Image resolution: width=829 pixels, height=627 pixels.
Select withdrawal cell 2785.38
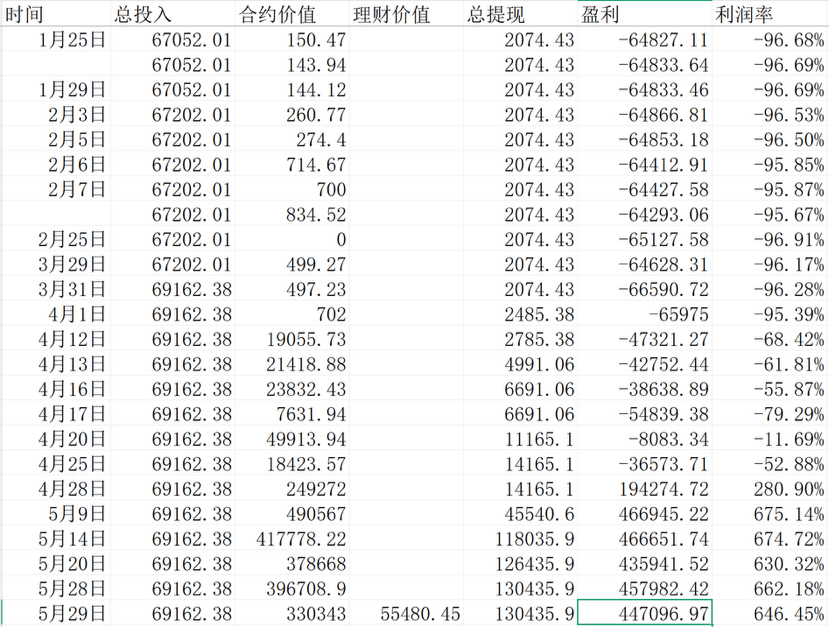520,339
